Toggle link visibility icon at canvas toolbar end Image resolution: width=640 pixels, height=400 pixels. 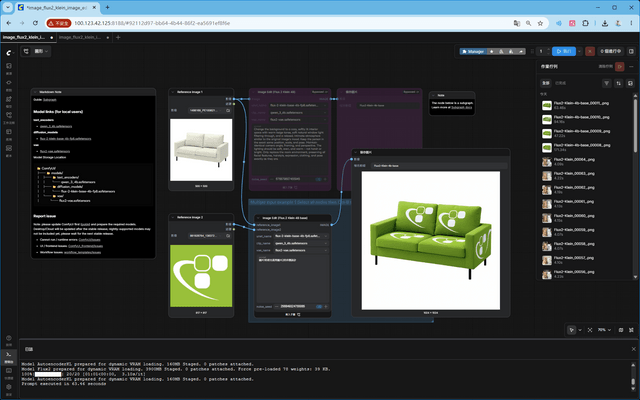(x=631, y=330)
